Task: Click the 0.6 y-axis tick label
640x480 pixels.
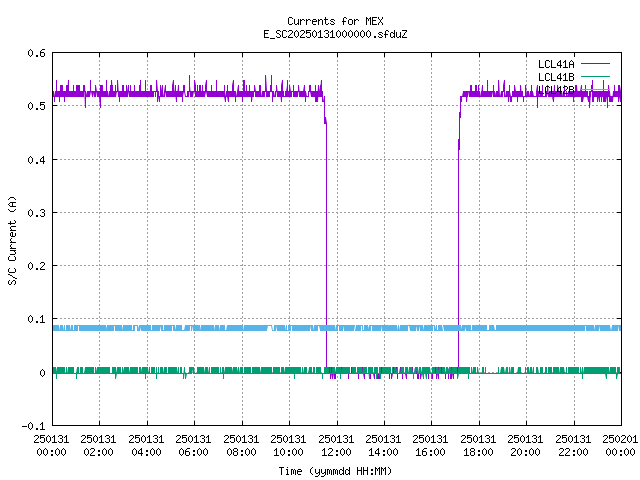Action: (x=36, y=53)
